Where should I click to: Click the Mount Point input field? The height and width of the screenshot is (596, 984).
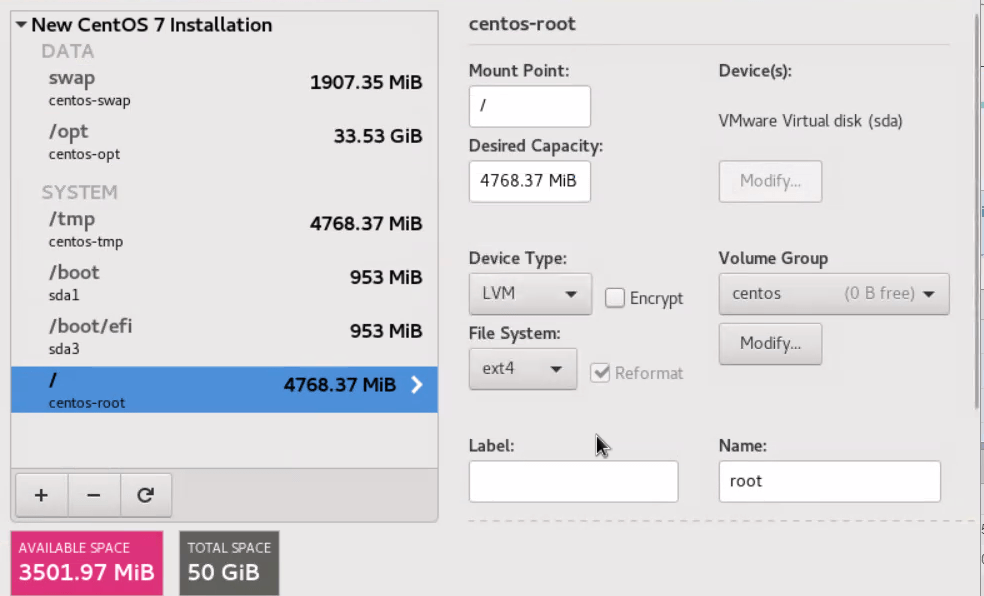[529, 106]
